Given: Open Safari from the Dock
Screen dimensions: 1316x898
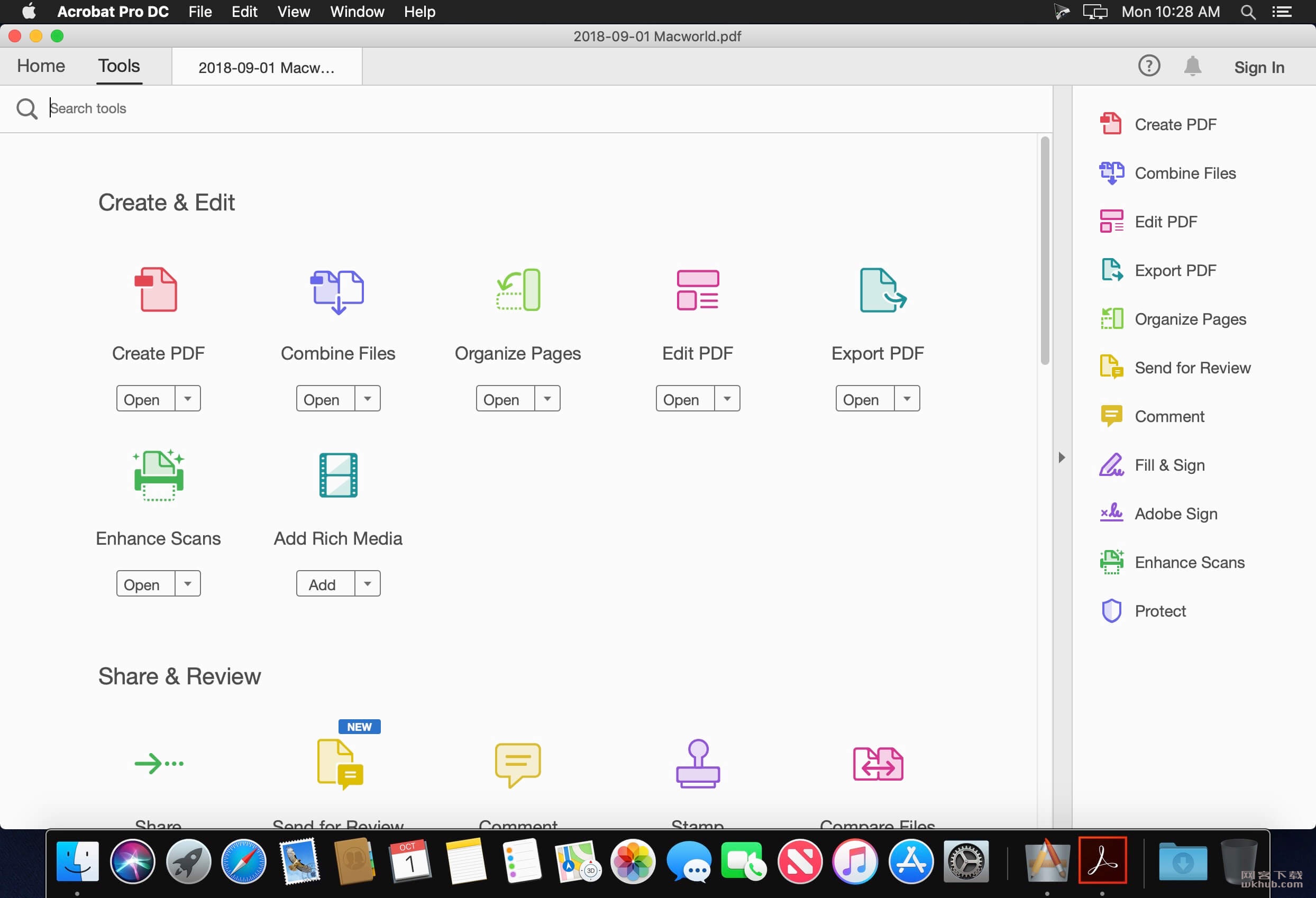Looking at the screenshot, I should click(x=243, y=861).
